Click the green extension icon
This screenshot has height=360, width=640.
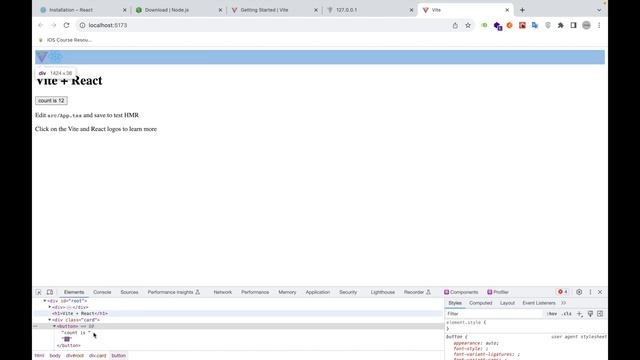[484, 25]
